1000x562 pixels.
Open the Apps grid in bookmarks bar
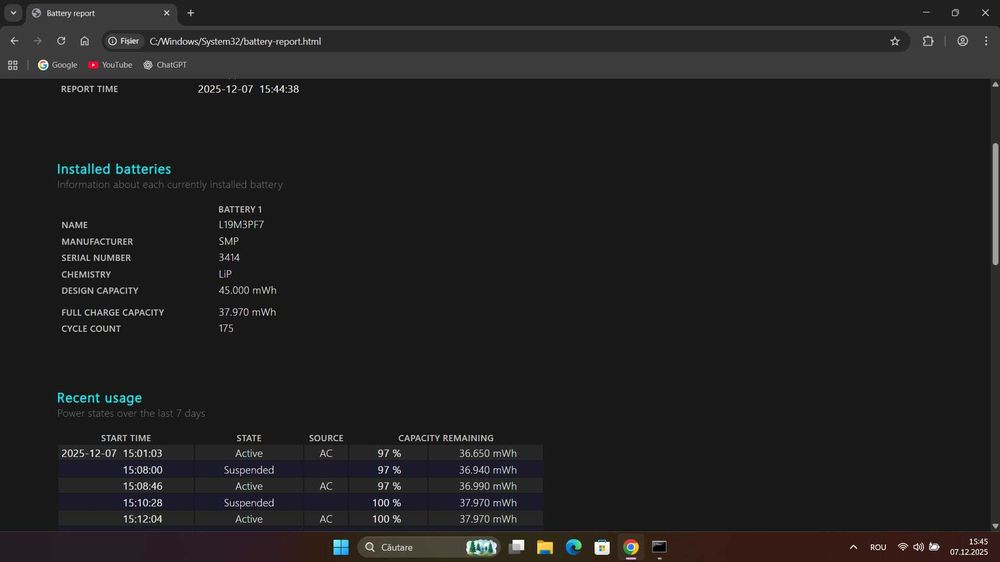pyautogui.click(x=13, y=65)
